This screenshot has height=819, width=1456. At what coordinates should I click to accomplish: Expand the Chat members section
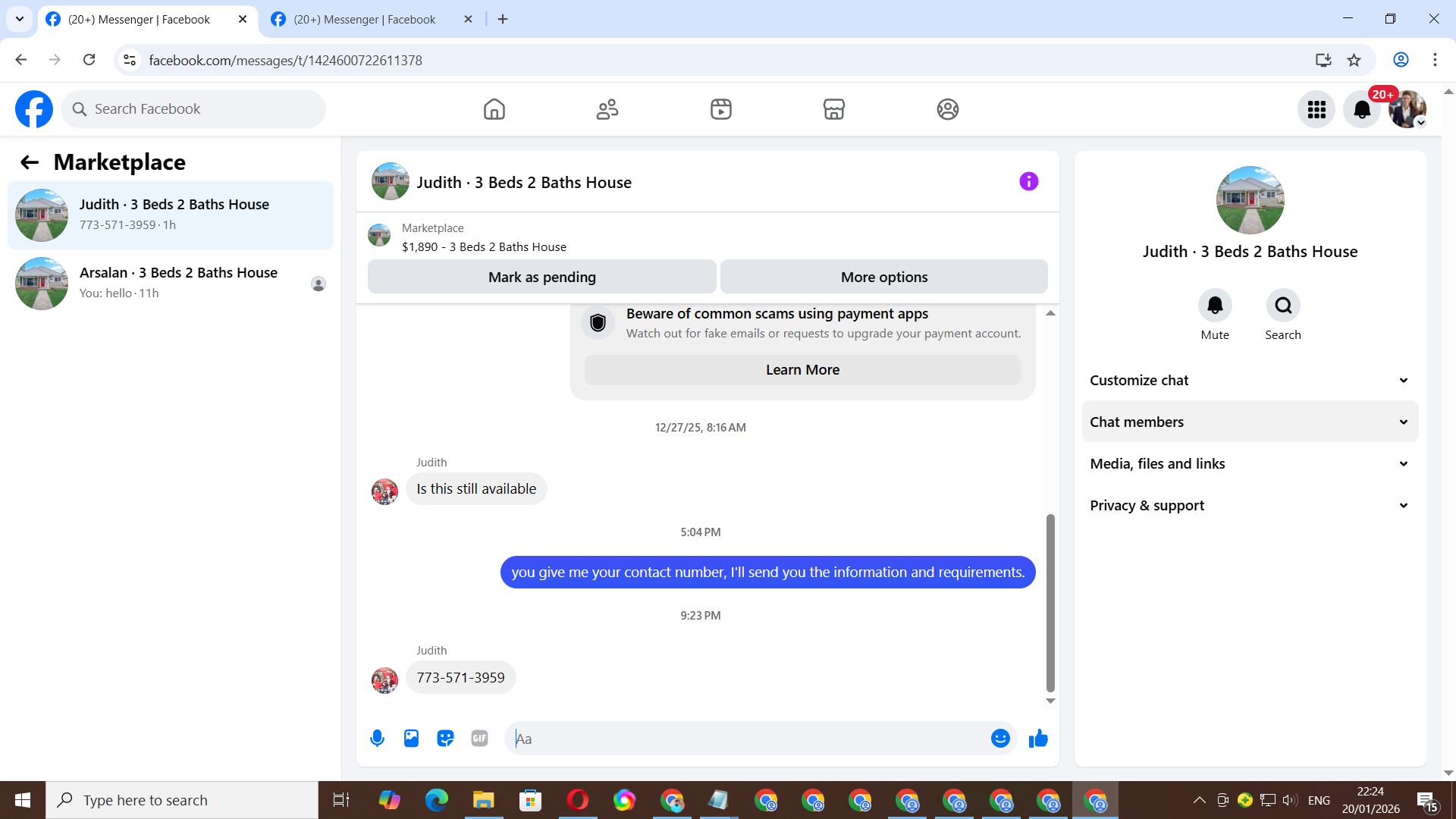point(1250,422)
